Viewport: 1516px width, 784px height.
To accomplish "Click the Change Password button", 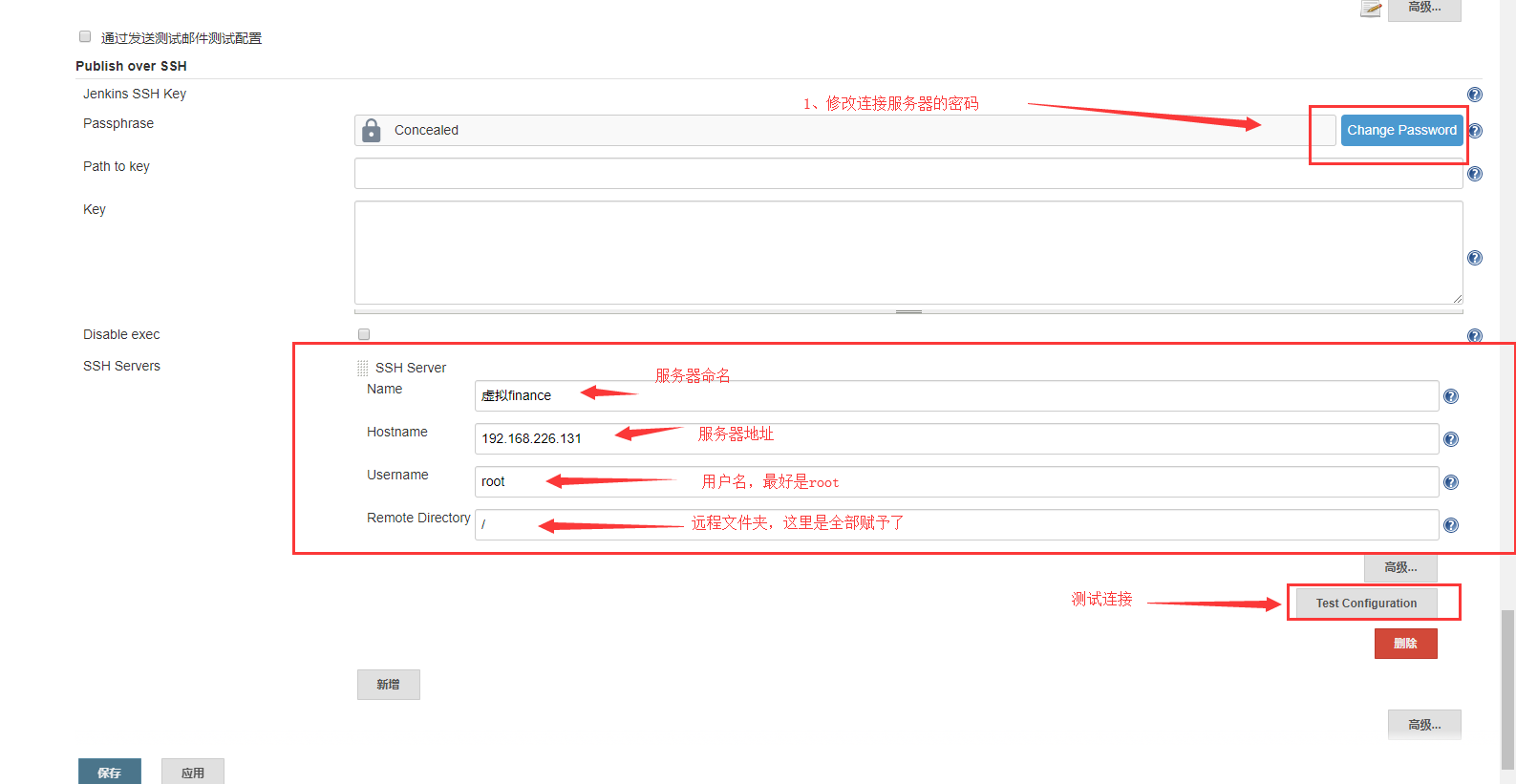I will click(x=1400, y=130).
